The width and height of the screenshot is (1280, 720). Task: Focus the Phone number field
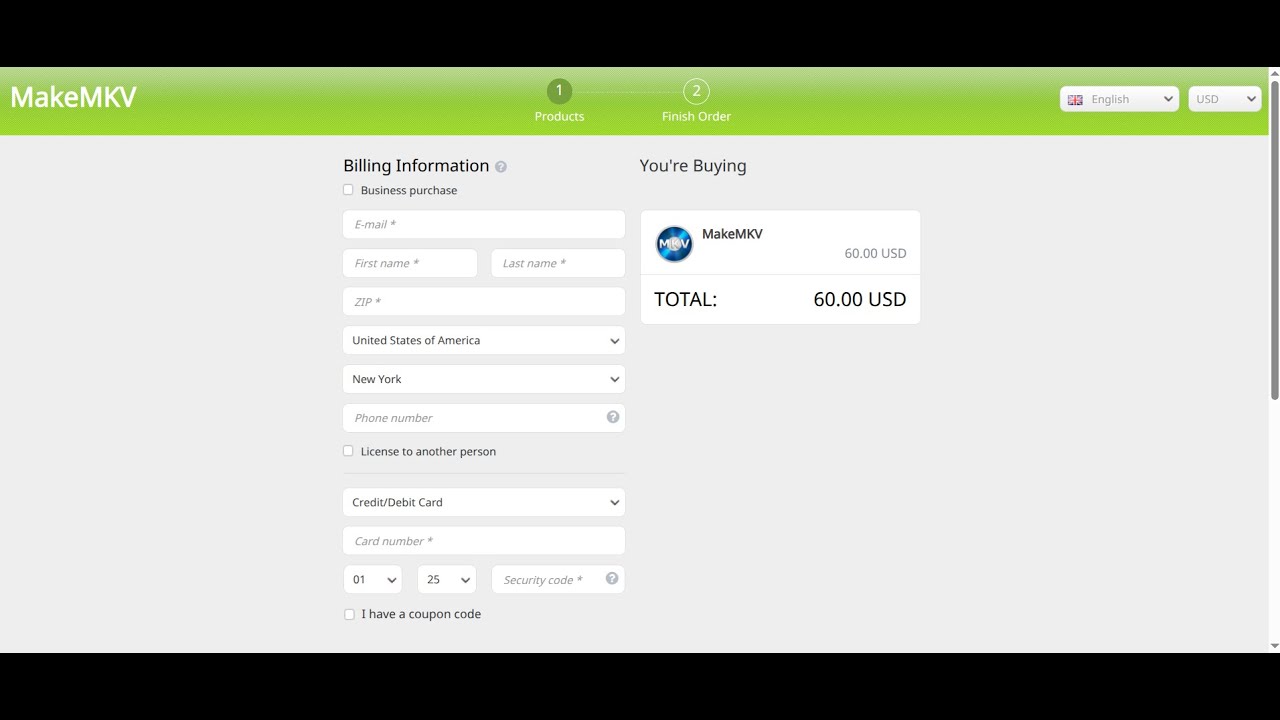pyautogui.click(x=484, y=418)
